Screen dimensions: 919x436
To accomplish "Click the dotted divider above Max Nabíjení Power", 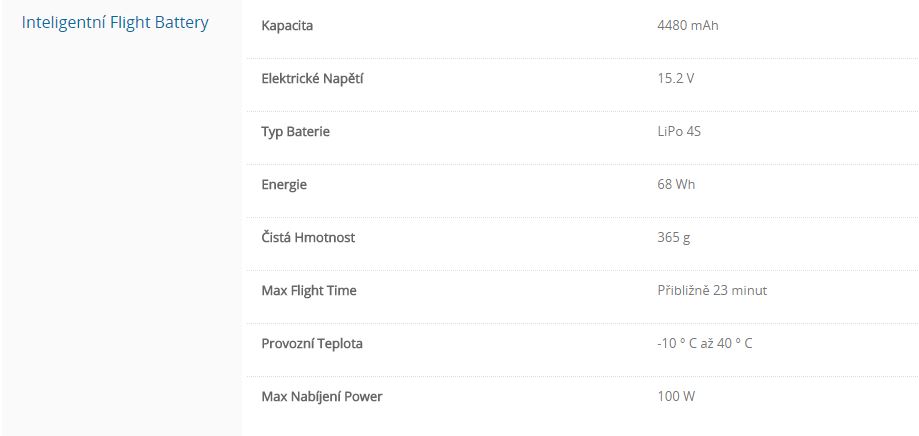I will (580, 376).
